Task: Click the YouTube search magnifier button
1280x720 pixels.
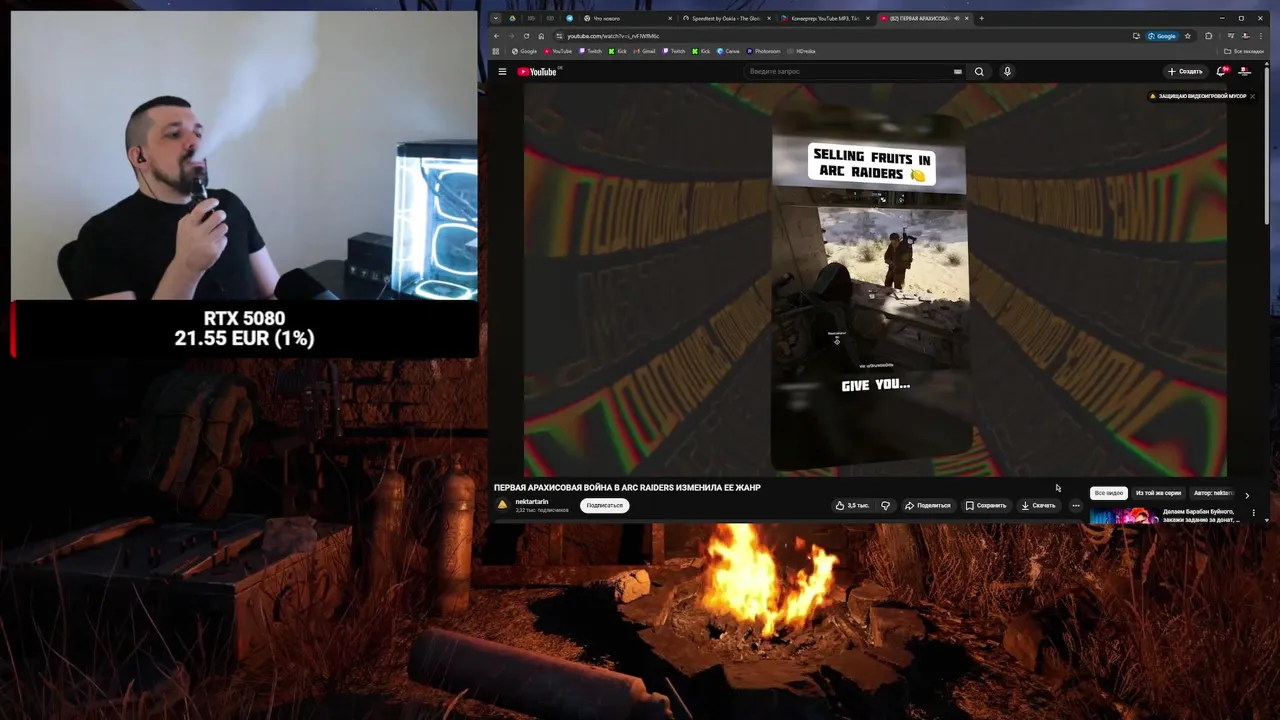Action: click(979, 72)
